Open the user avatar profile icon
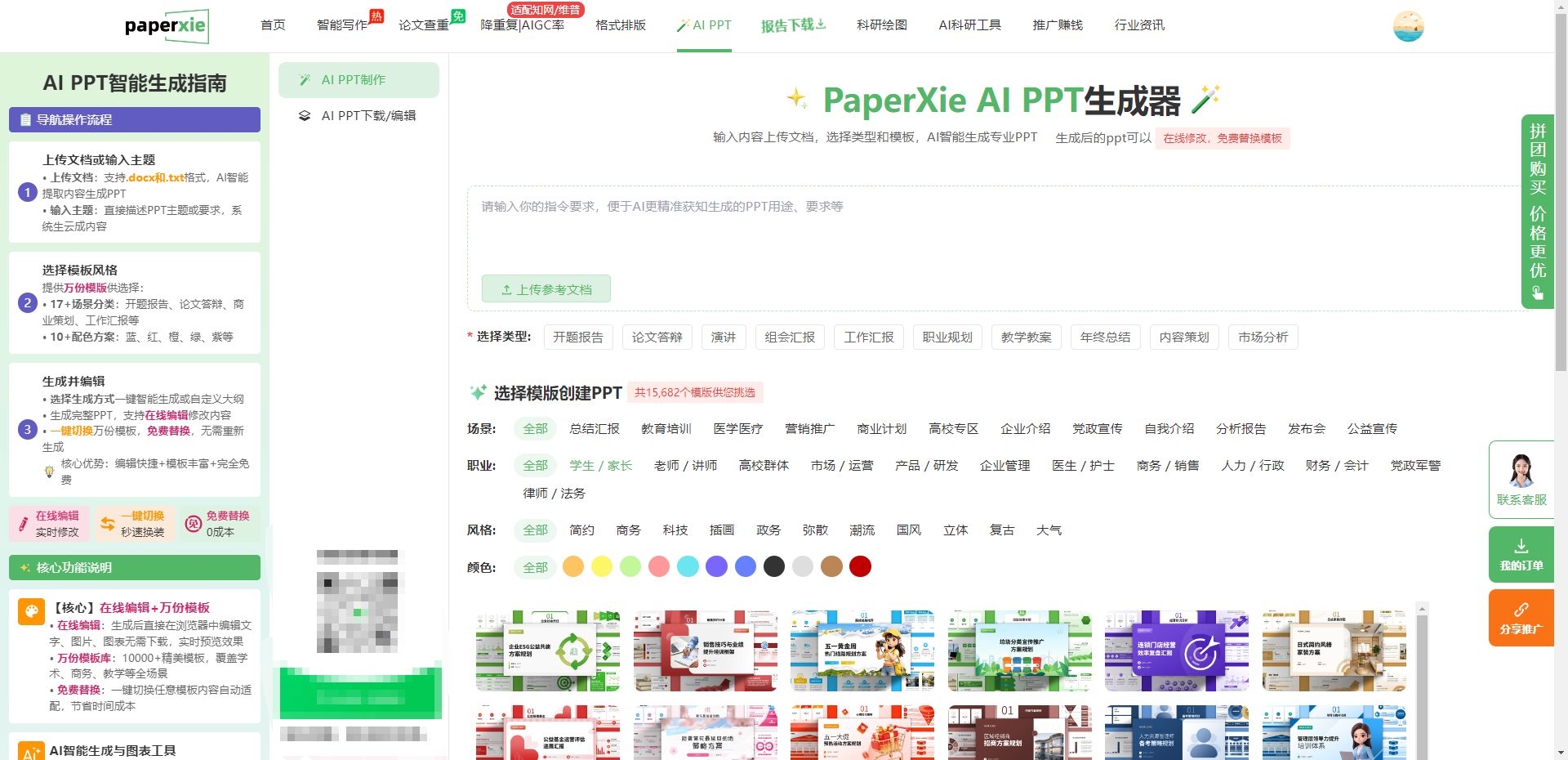 click(x=1408, y=26)
